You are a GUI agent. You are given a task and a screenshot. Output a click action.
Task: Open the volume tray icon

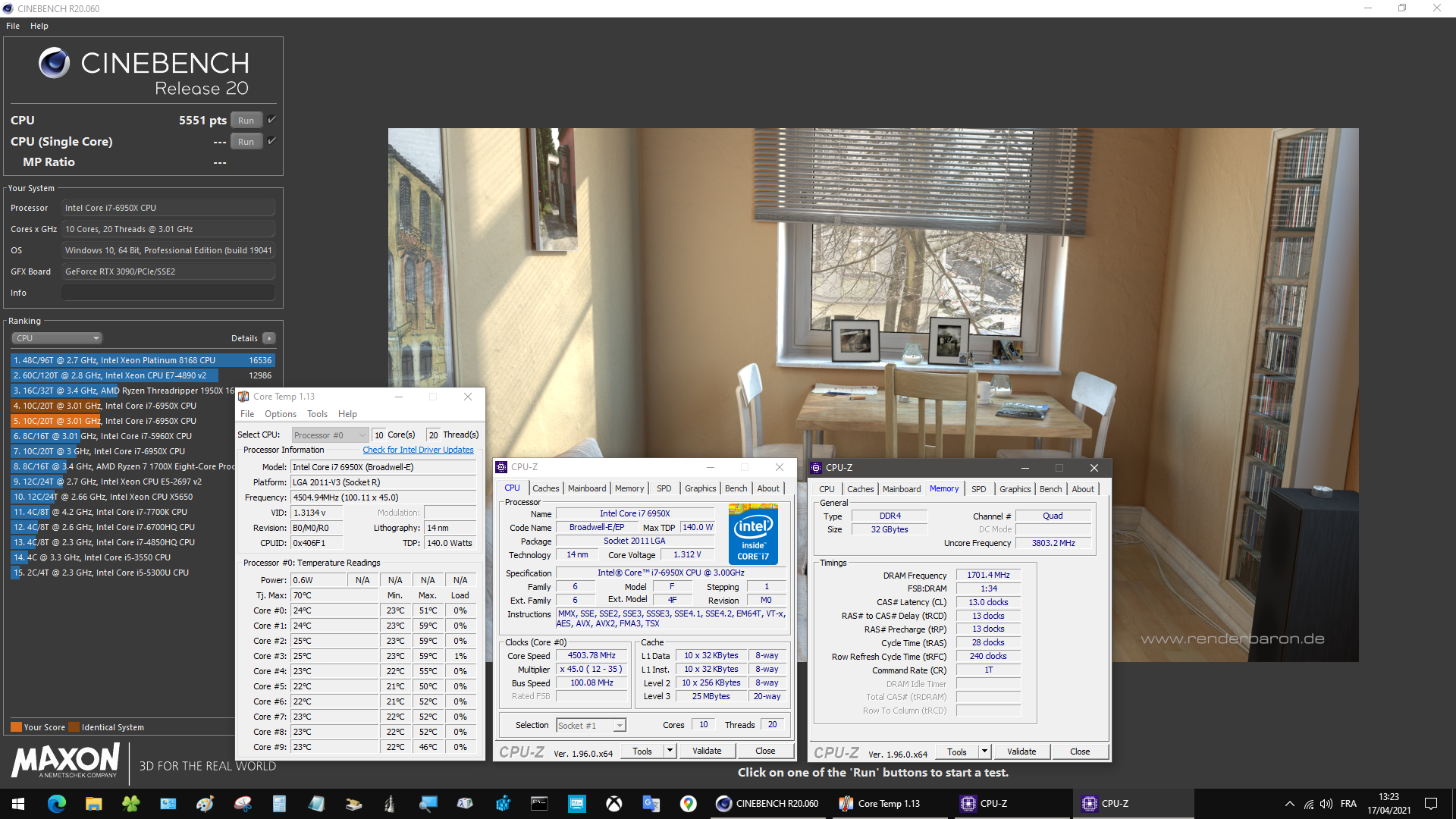1326,804
